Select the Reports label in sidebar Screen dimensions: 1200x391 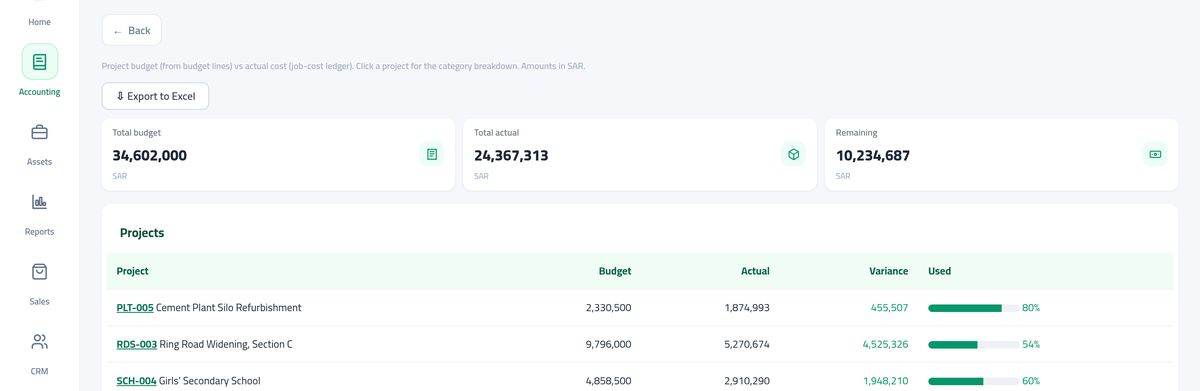pyautogui.click(x=40, y=232)
